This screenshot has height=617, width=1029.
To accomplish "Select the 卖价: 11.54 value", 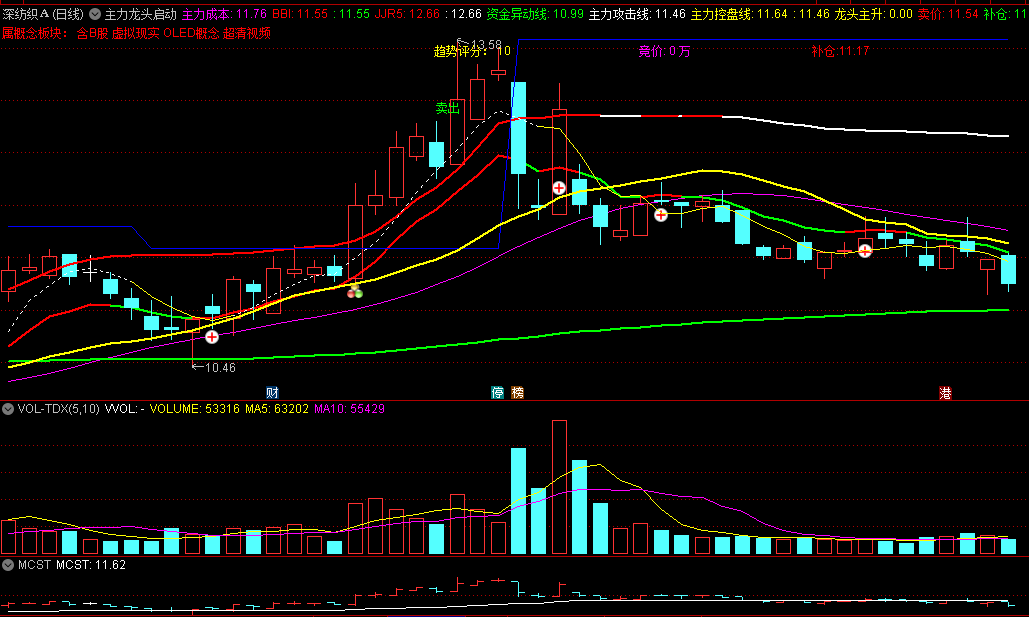I will click(948, 14).
